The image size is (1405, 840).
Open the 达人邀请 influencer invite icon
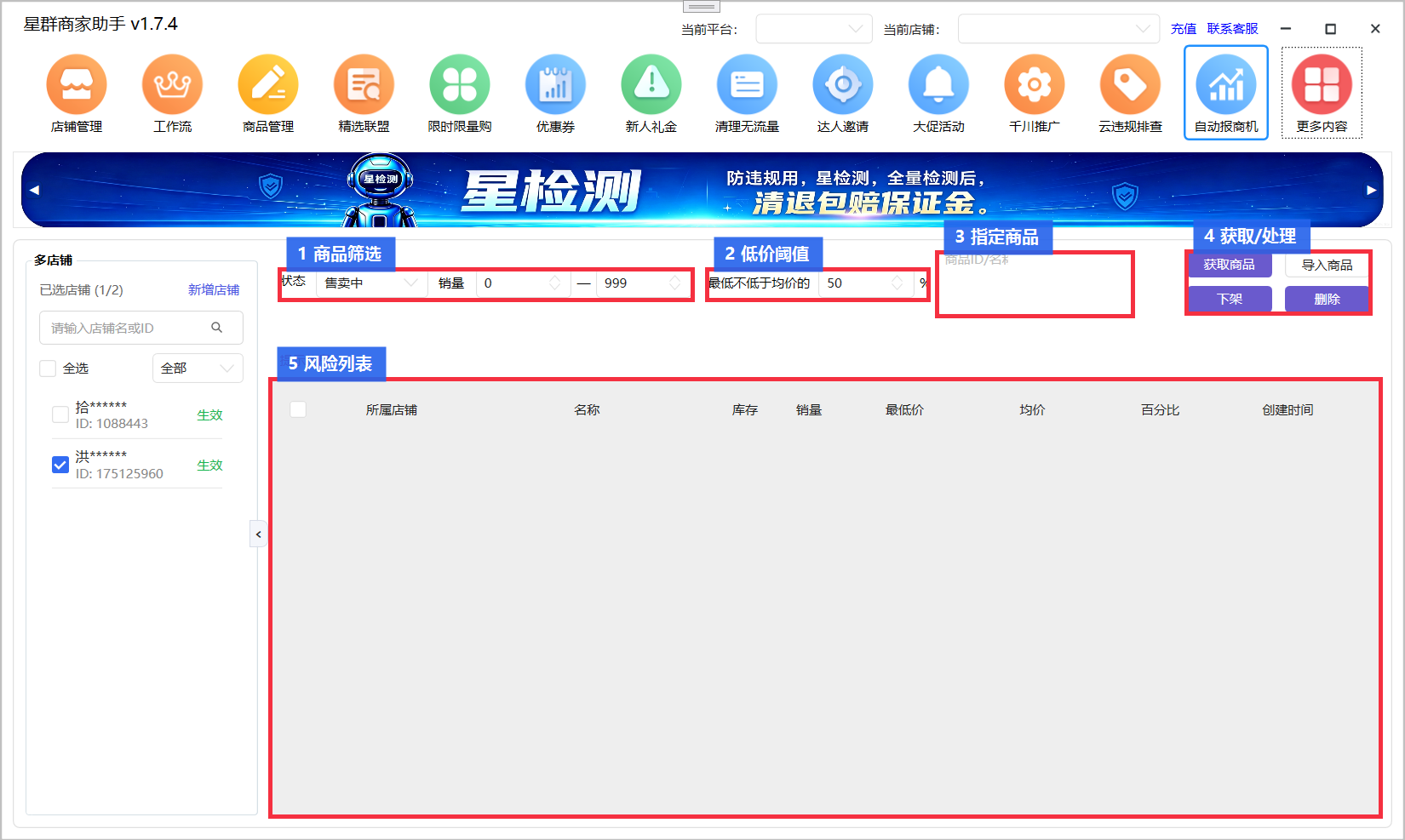coord(843,84)
